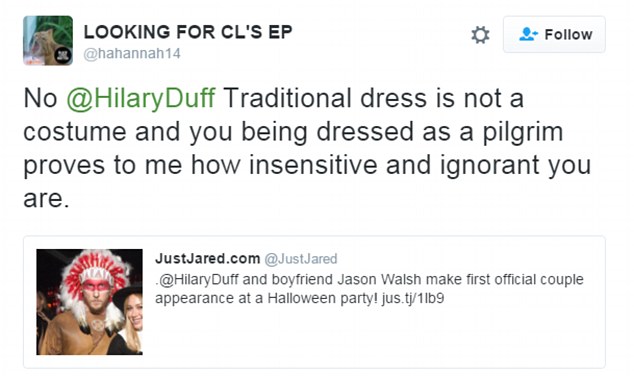Image resolution: width=634 pixels, height=376 pixels.
Task: Open the @hahannah14 handle
Action: pos(132,53)
